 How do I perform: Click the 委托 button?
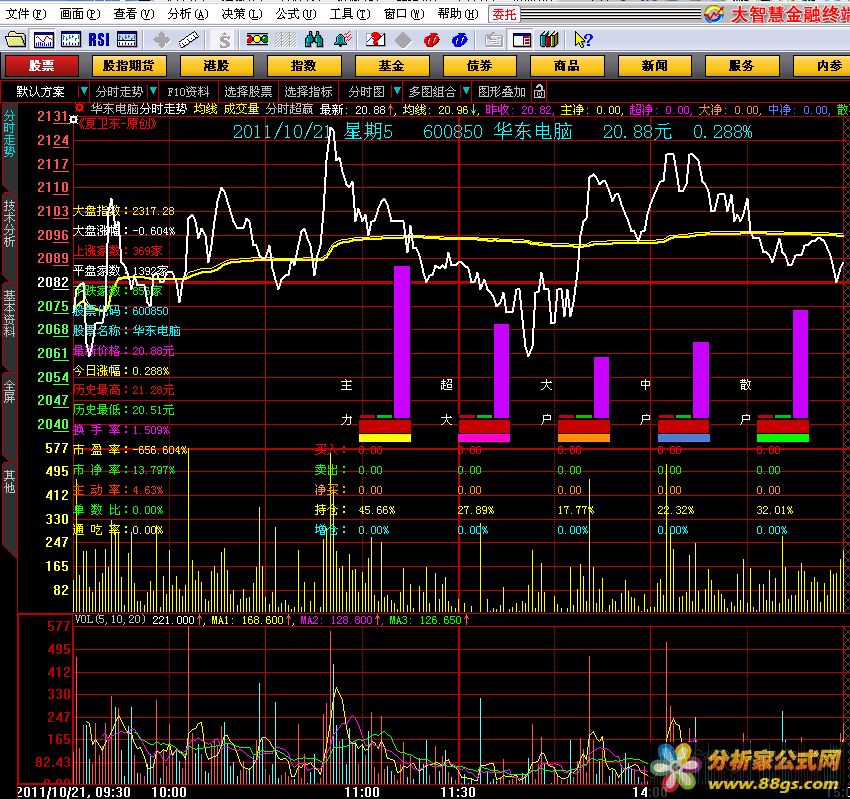point(504,14)
